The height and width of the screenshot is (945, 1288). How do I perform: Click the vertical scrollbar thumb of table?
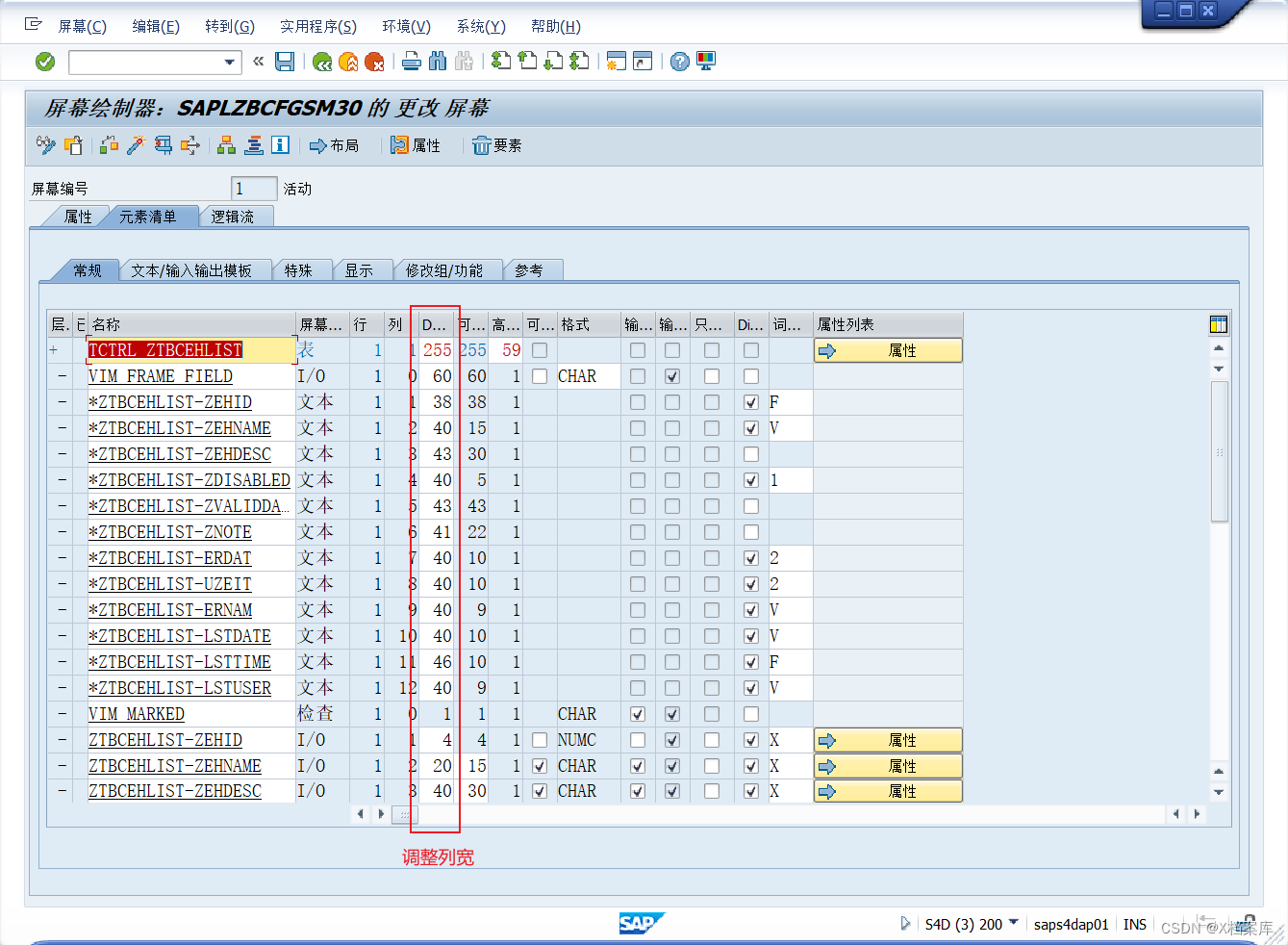pos(1219,451)
